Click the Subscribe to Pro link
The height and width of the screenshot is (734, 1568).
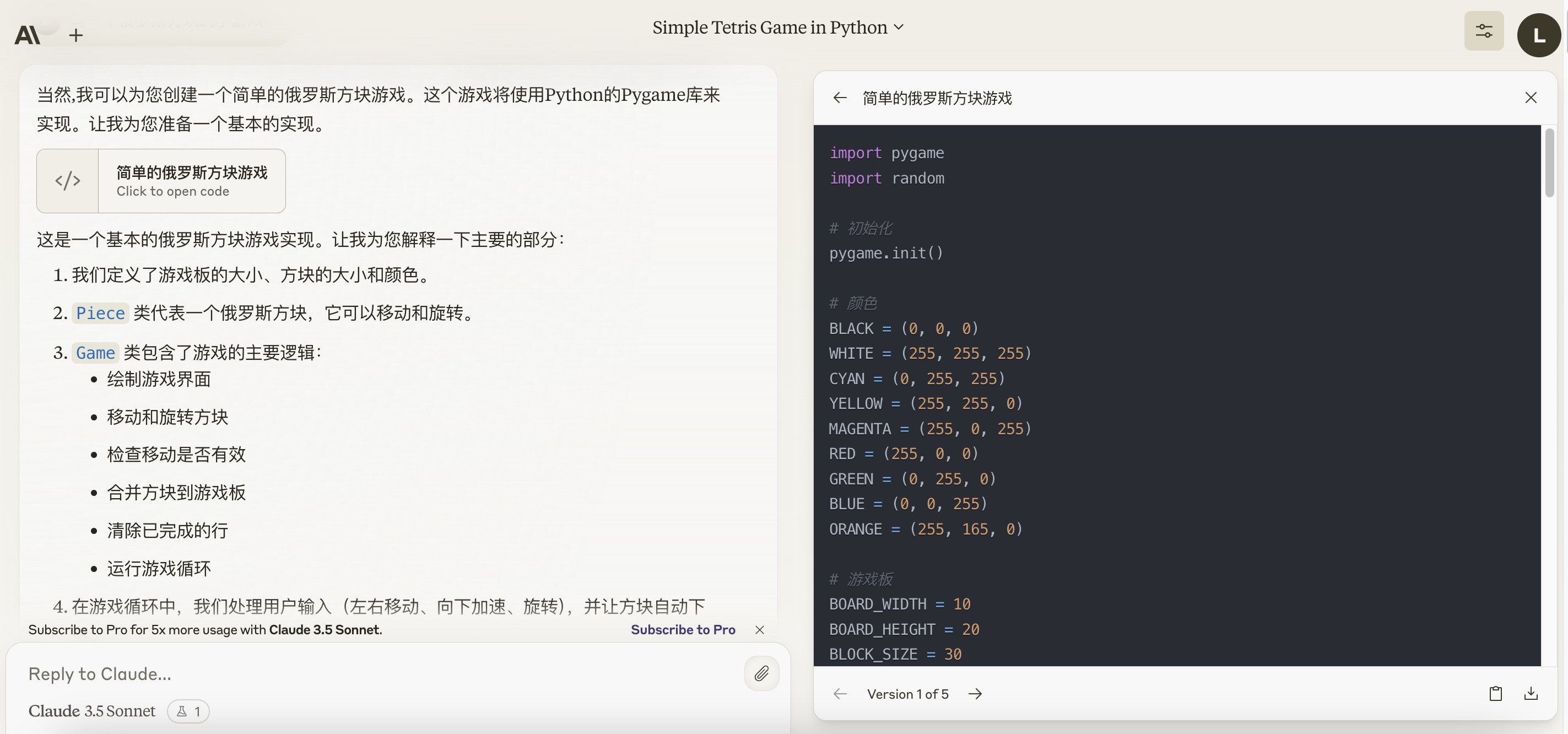682,629
